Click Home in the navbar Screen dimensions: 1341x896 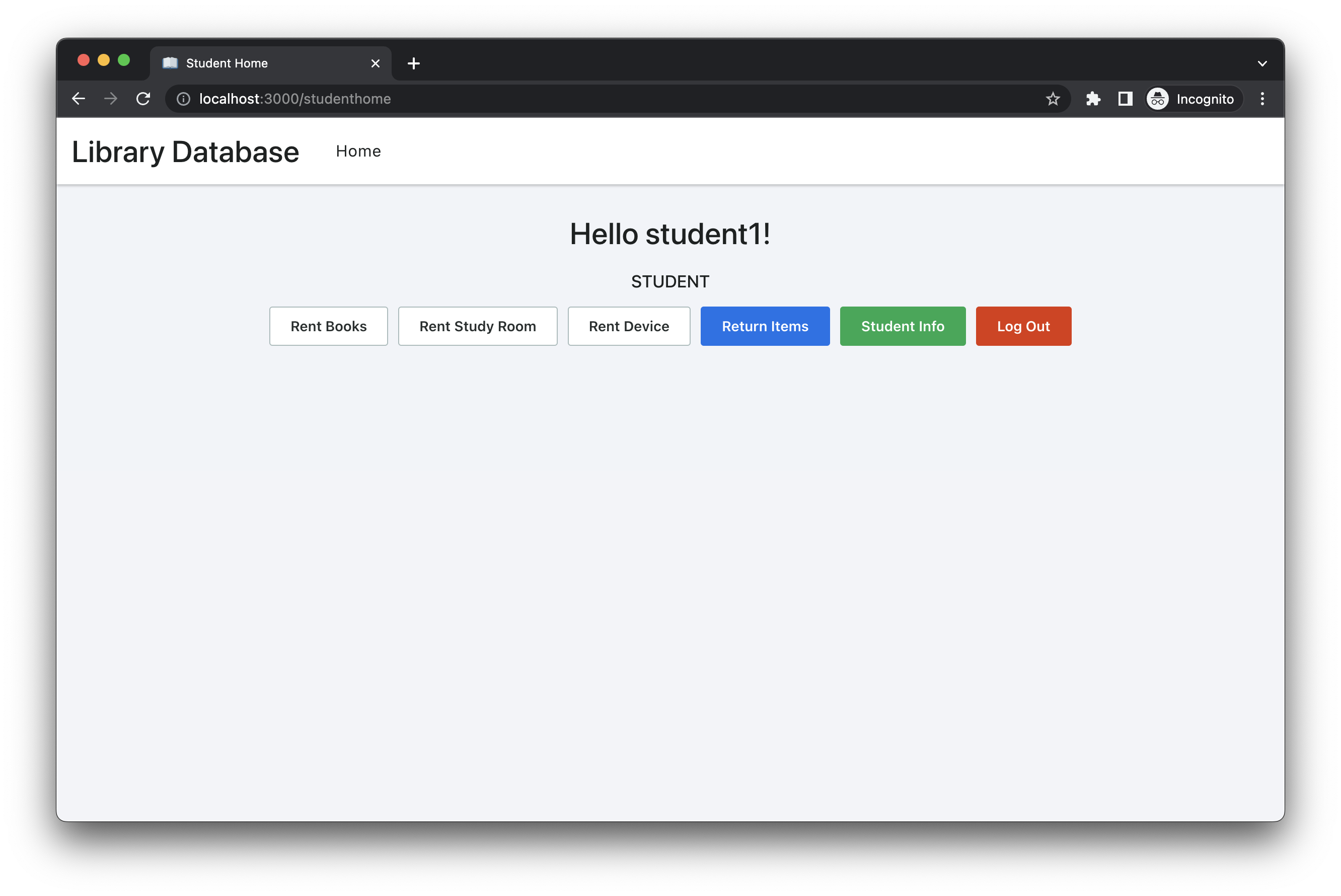pyautogui.click(x=358, y=151)
